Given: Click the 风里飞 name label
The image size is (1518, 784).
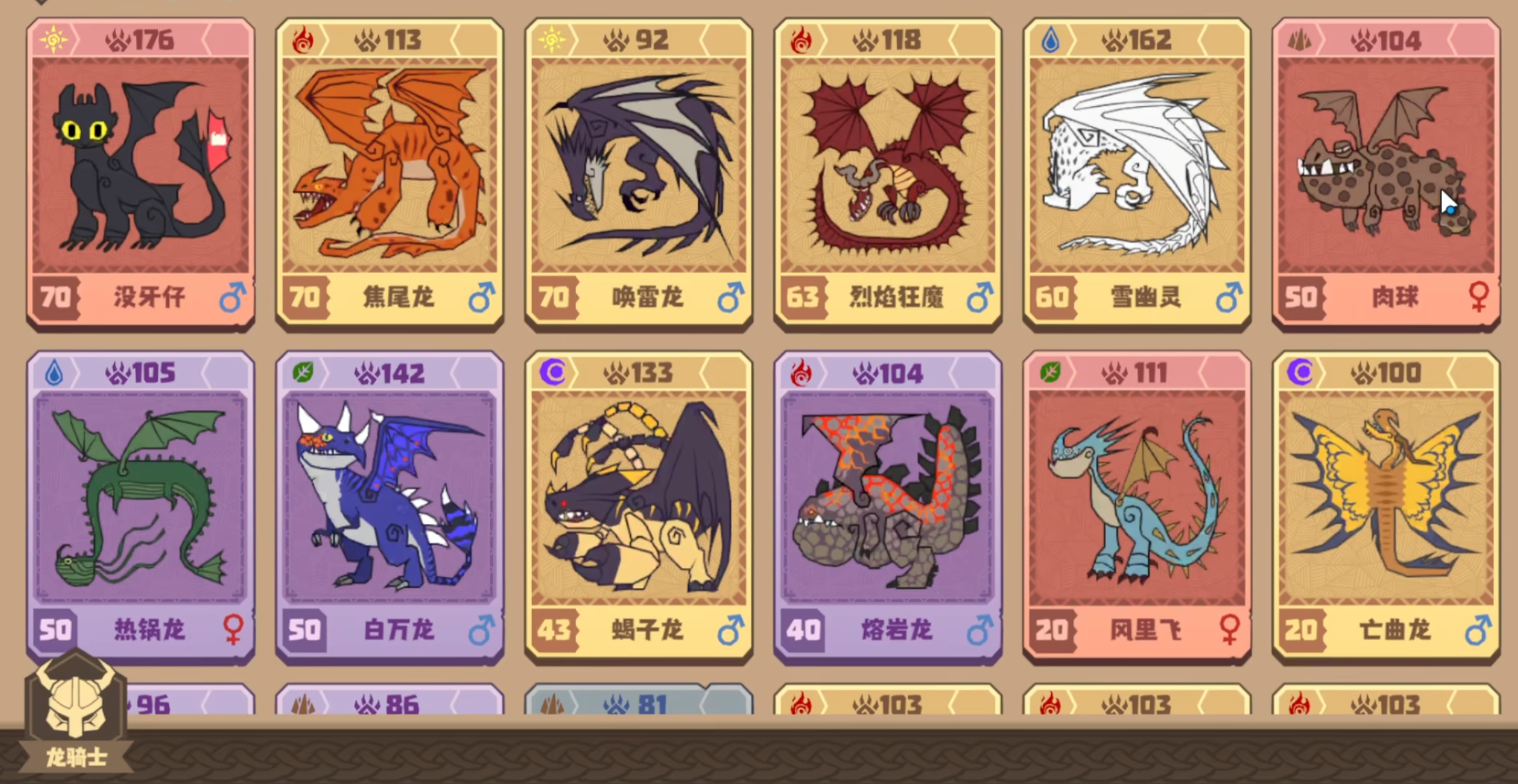Looking at the screenshot, I should (1145, 629).
